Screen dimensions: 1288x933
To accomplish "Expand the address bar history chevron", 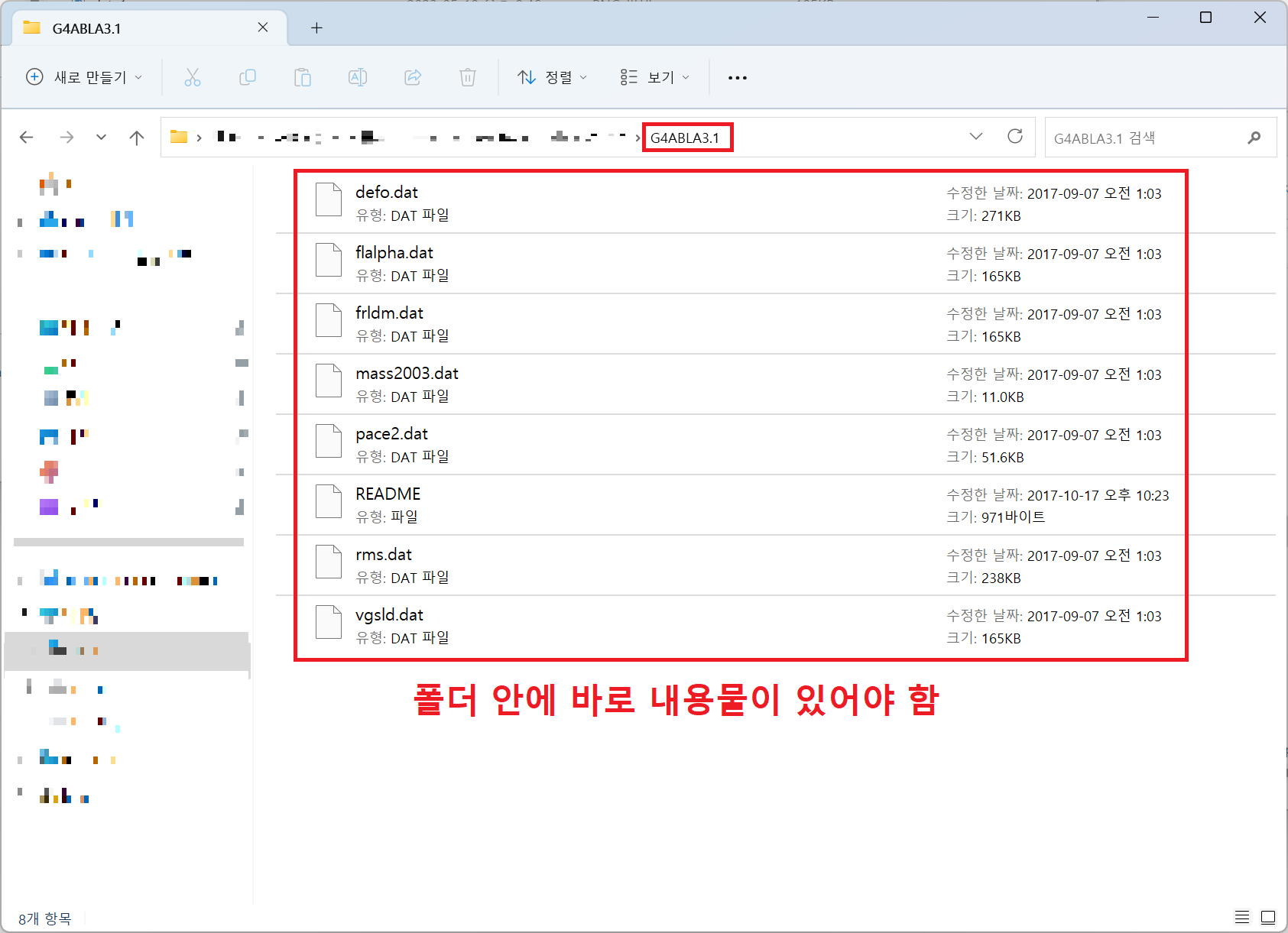I will (x=976, y=137).
